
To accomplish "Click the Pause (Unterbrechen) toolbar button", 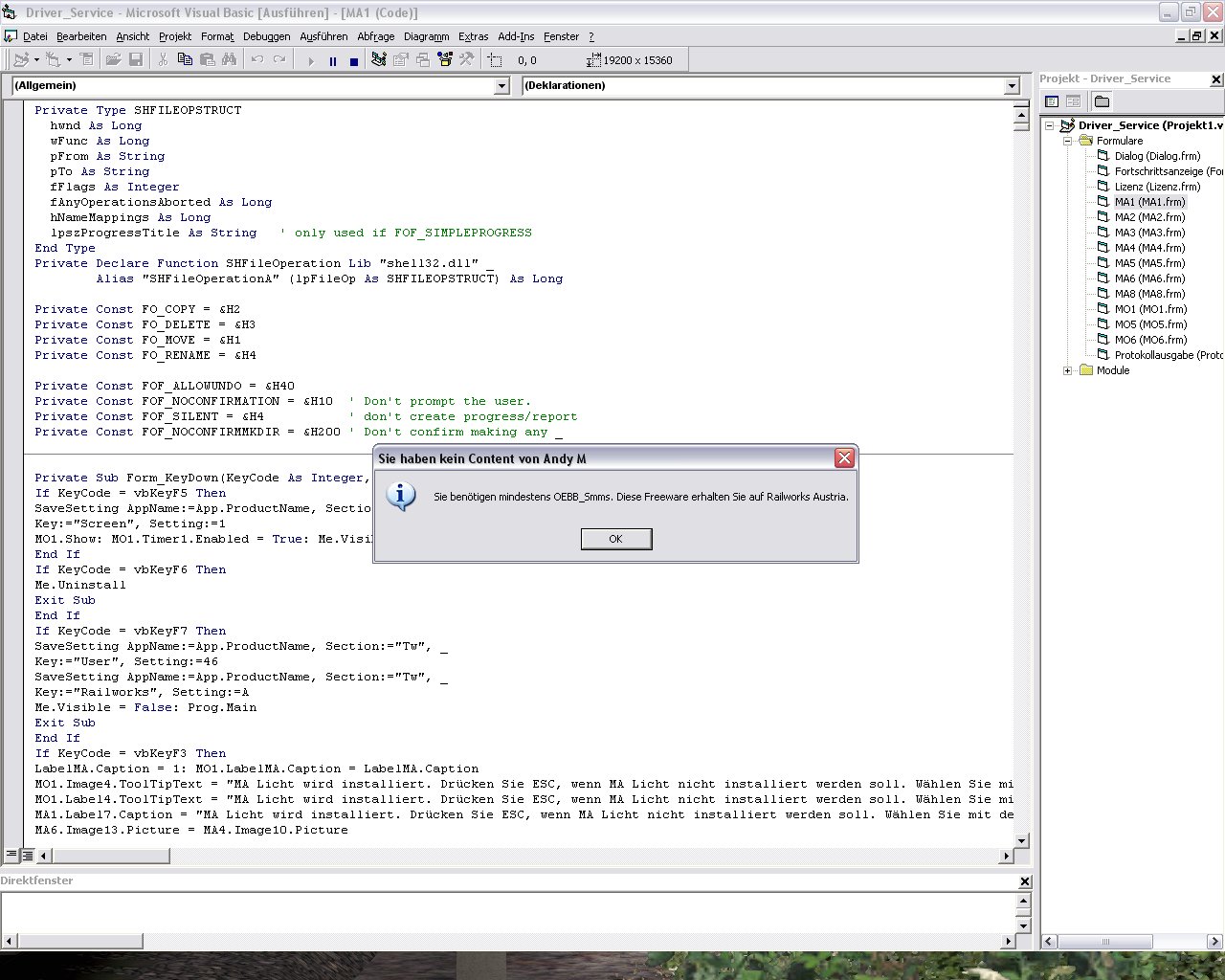I will pyautogui.click(x=333, y=60).
